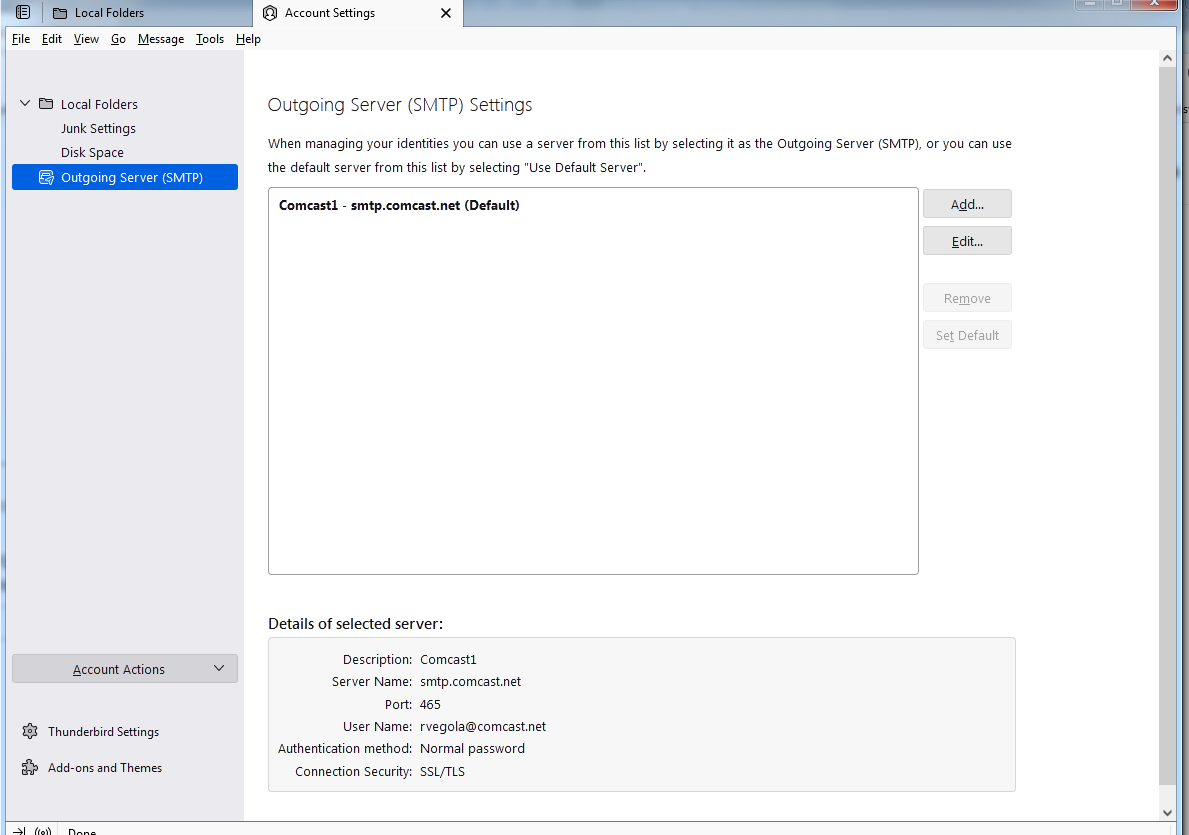Click the Add-ons puzzle piece icon

click(30, 768)
